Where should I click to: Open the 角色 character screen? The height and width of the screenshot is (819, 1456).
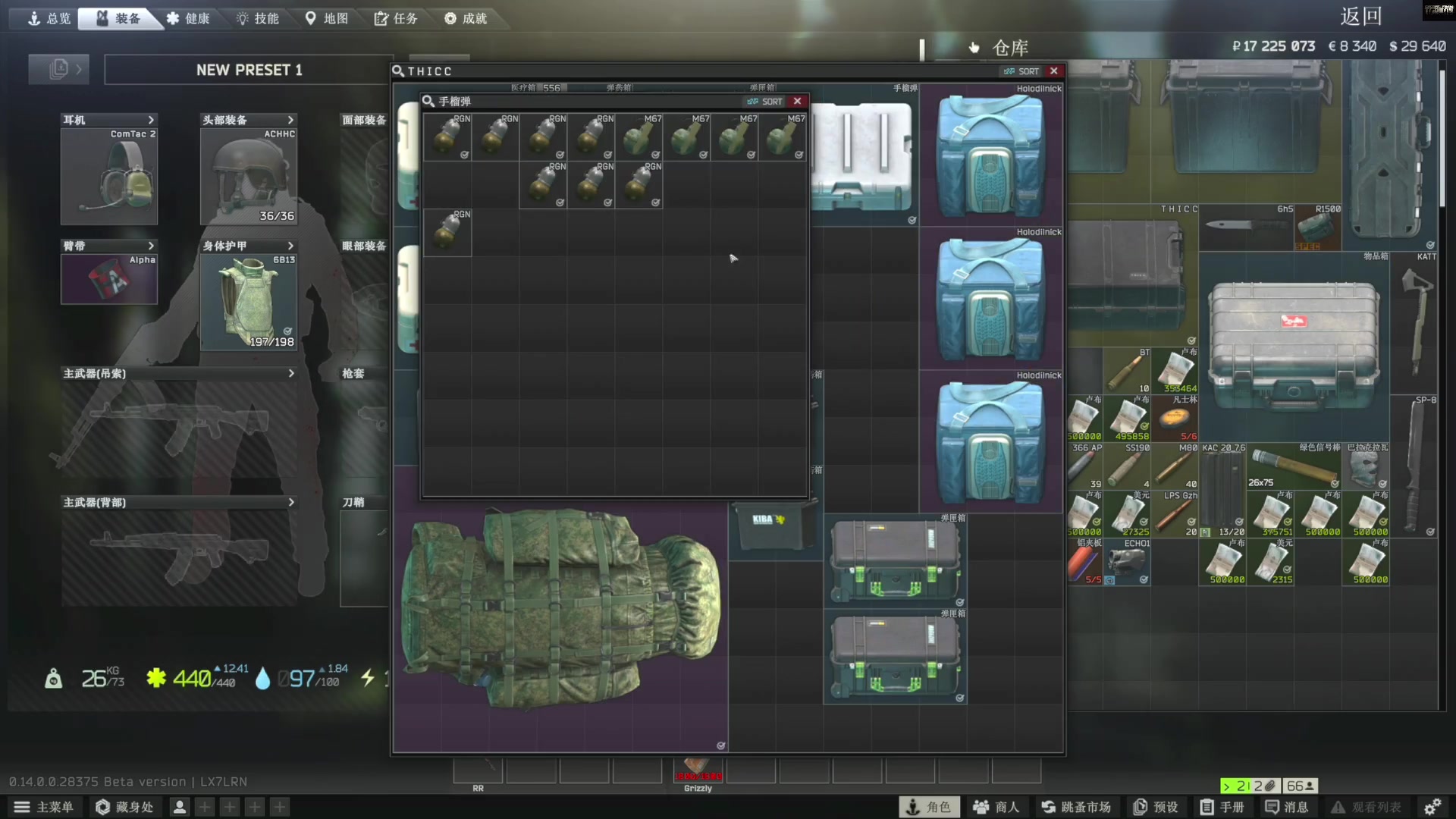pos(929,807)
